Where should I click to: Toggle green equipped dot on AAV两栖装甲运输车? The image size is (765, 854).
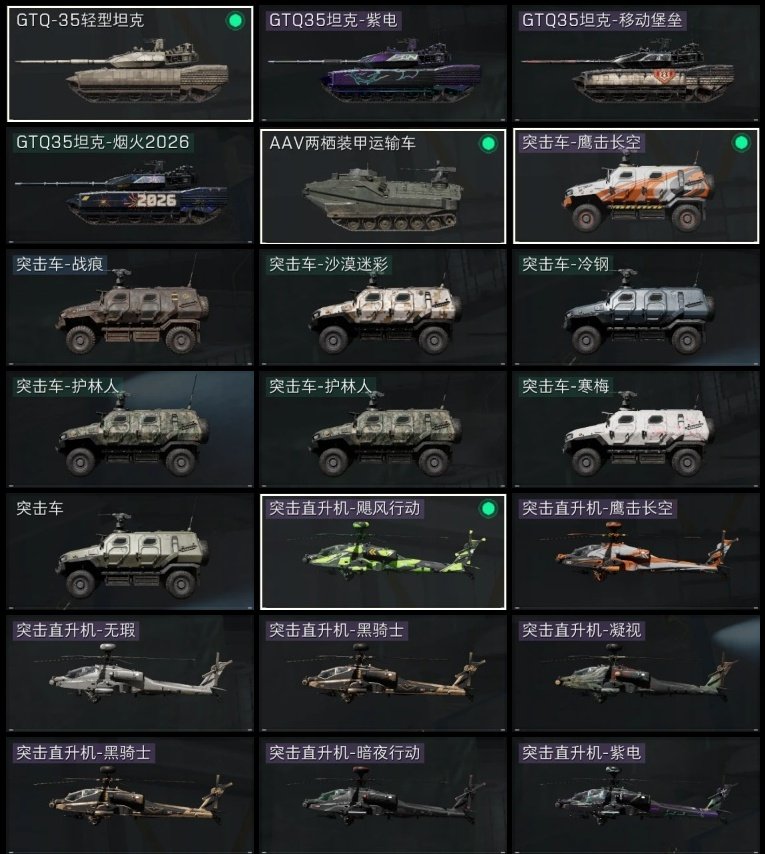click(x=488, y=143)
